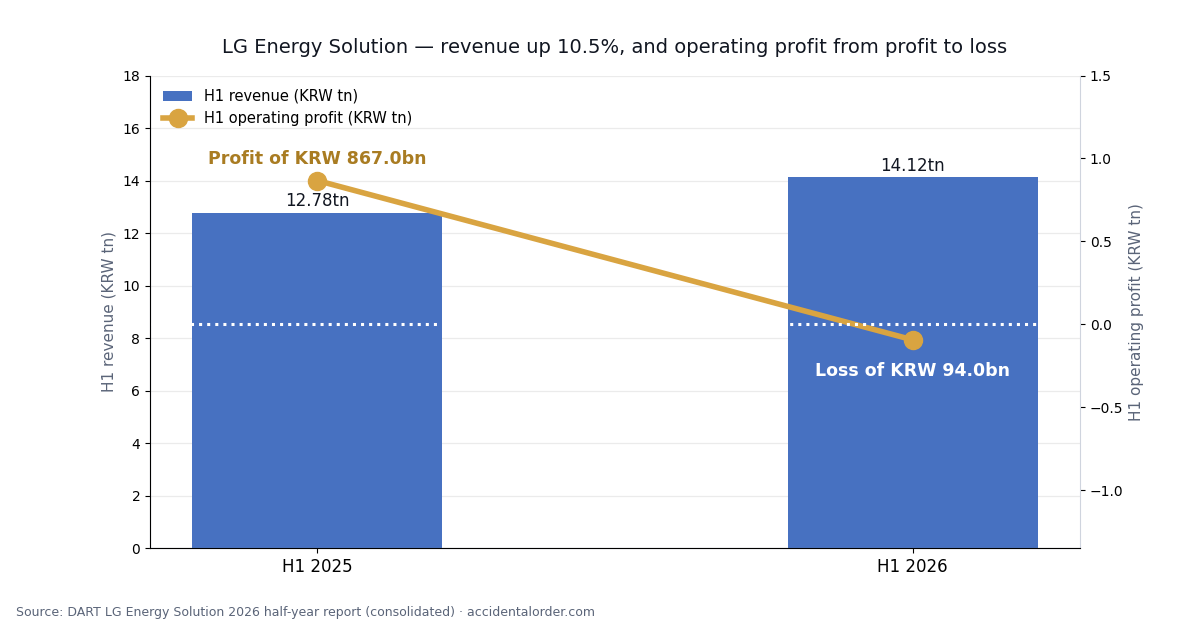Screen dimensions: 1200x630
Task: Click the left axis tick label 6
Action: [x=135, y=391]
